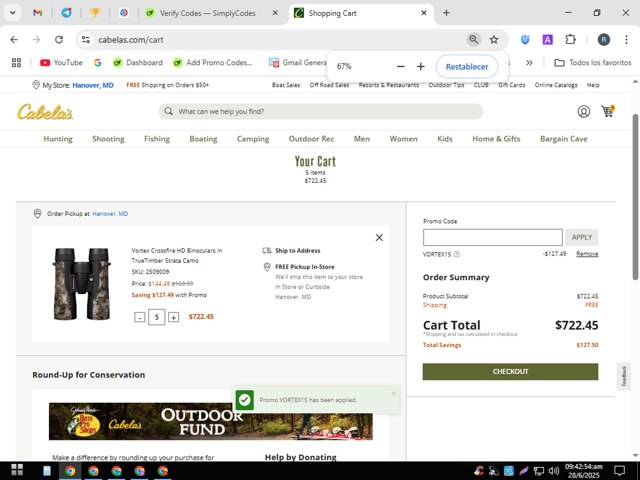Open the Chrome profile R avatar

(604, 40)
